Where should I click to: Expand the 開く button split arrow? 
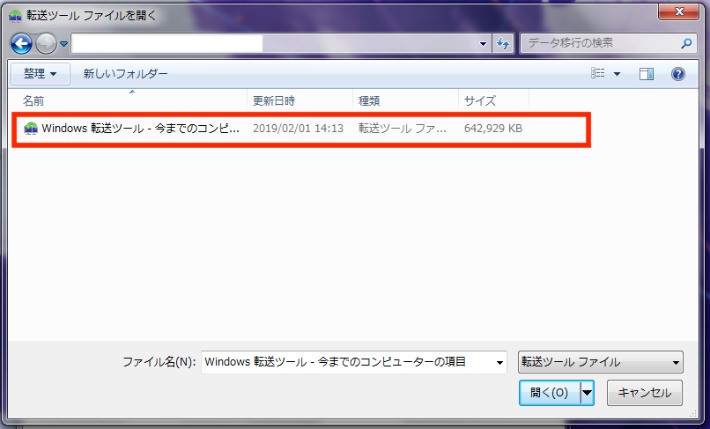pos(587,392)
